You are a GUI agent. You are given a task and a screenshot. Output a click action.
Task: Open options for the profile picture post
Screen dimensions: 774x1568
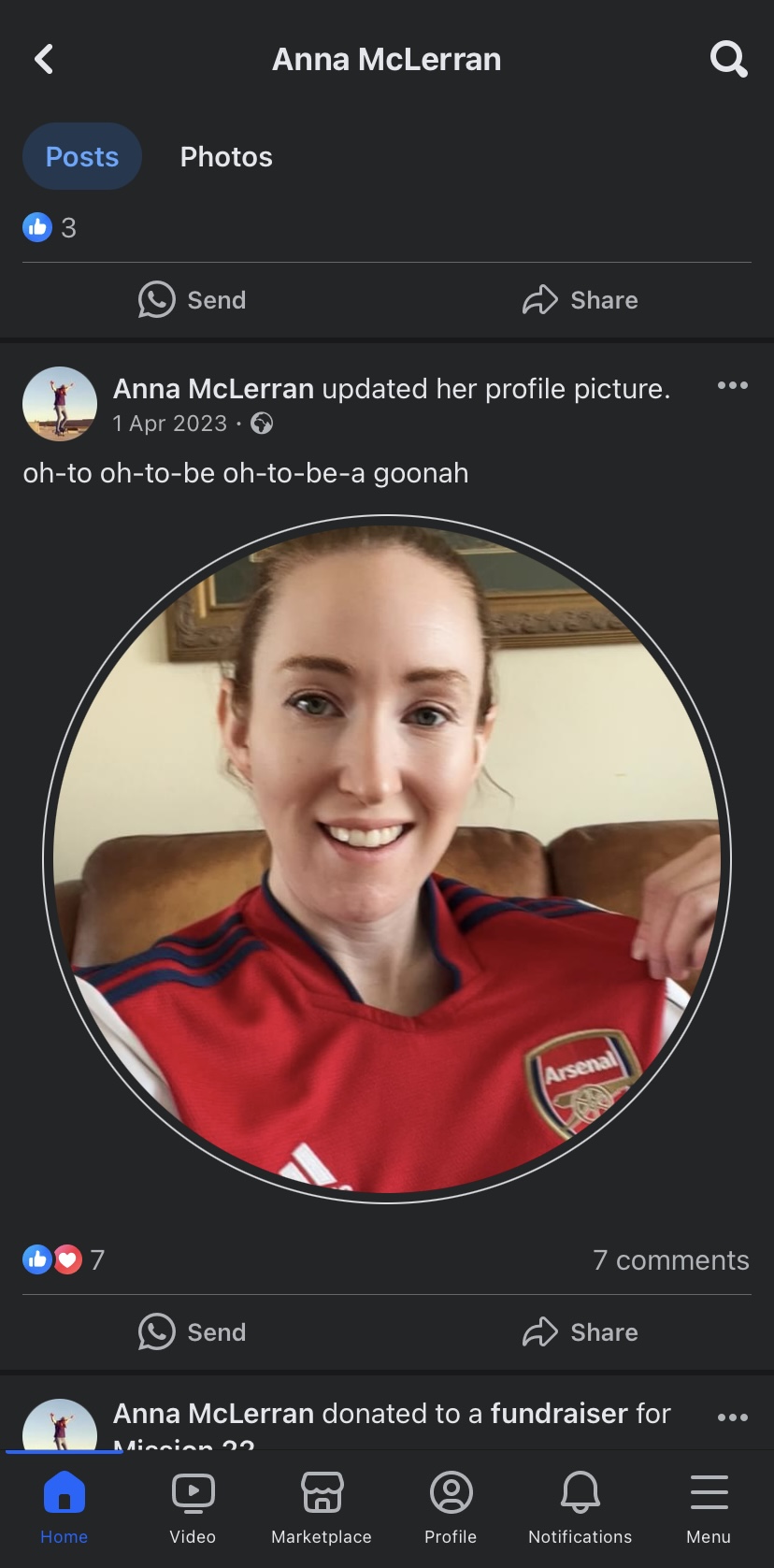point(733,385)
